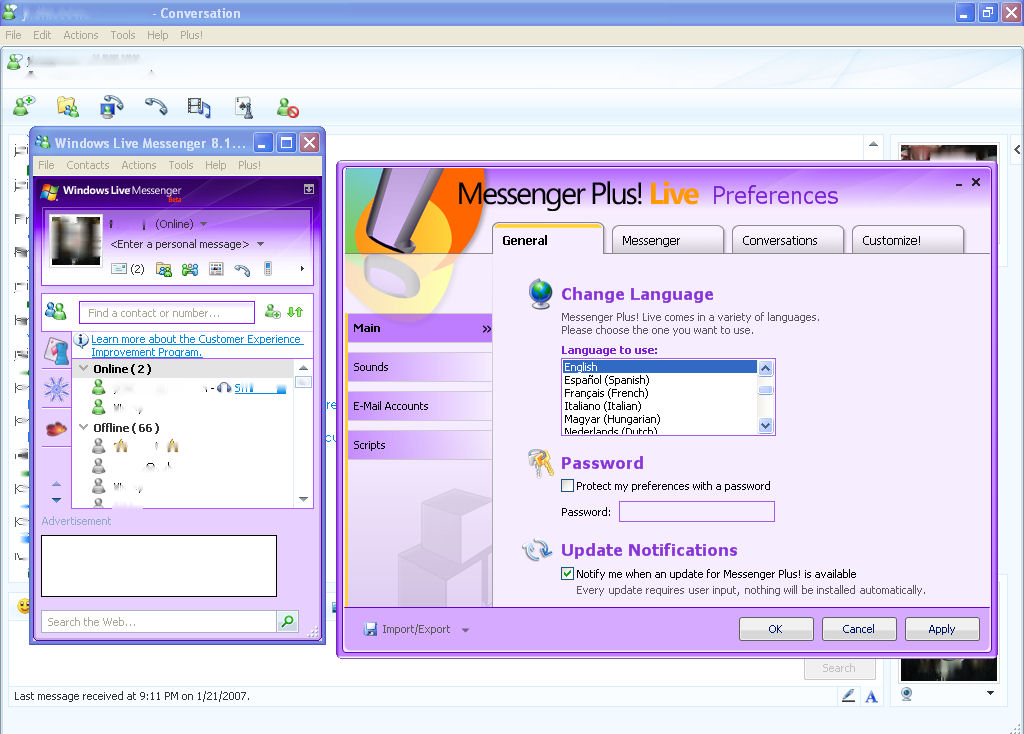
Task: Open the Plus! menu in Messenger window
Action: pos(249,165)
